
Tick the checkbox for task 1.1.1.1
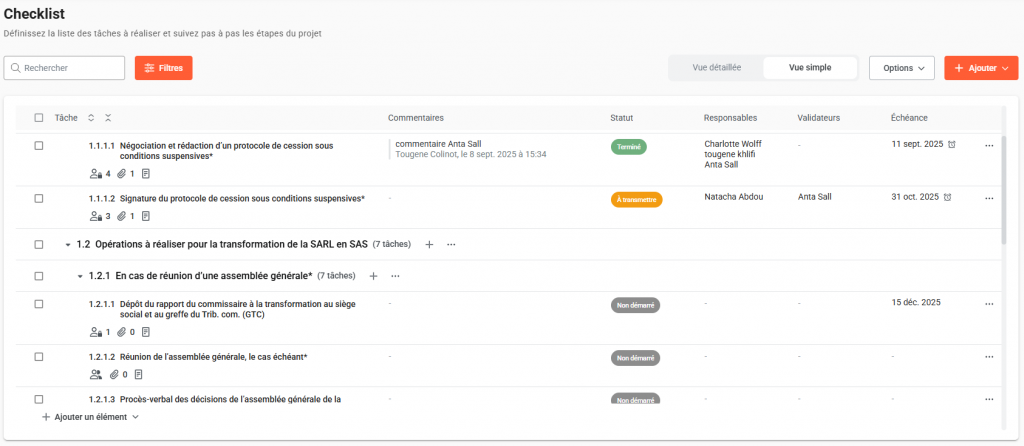tap(39, 146)
